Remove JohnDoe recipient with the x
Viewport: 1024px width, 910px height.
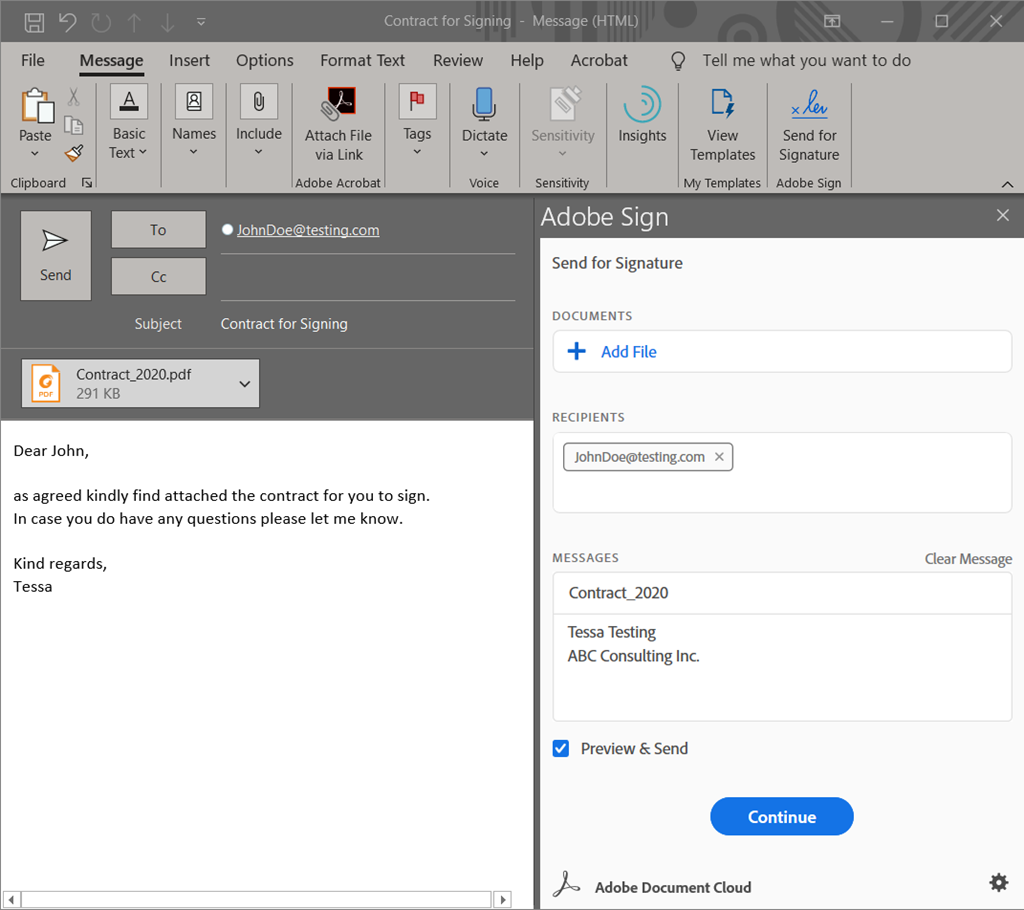pyautogui.click(x=719, y=456)
